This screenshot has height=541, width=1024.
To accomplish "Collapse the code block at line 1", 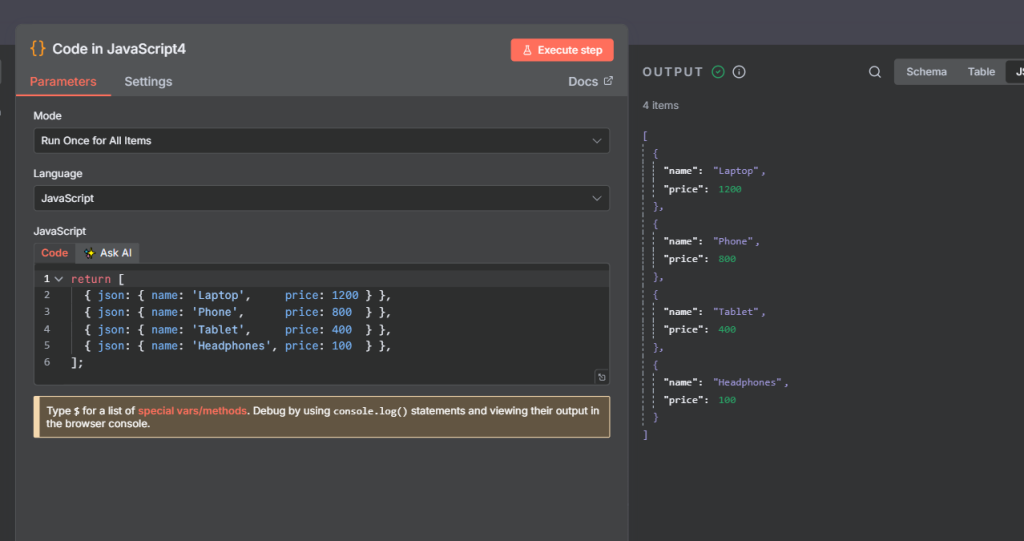I will 59,279.
